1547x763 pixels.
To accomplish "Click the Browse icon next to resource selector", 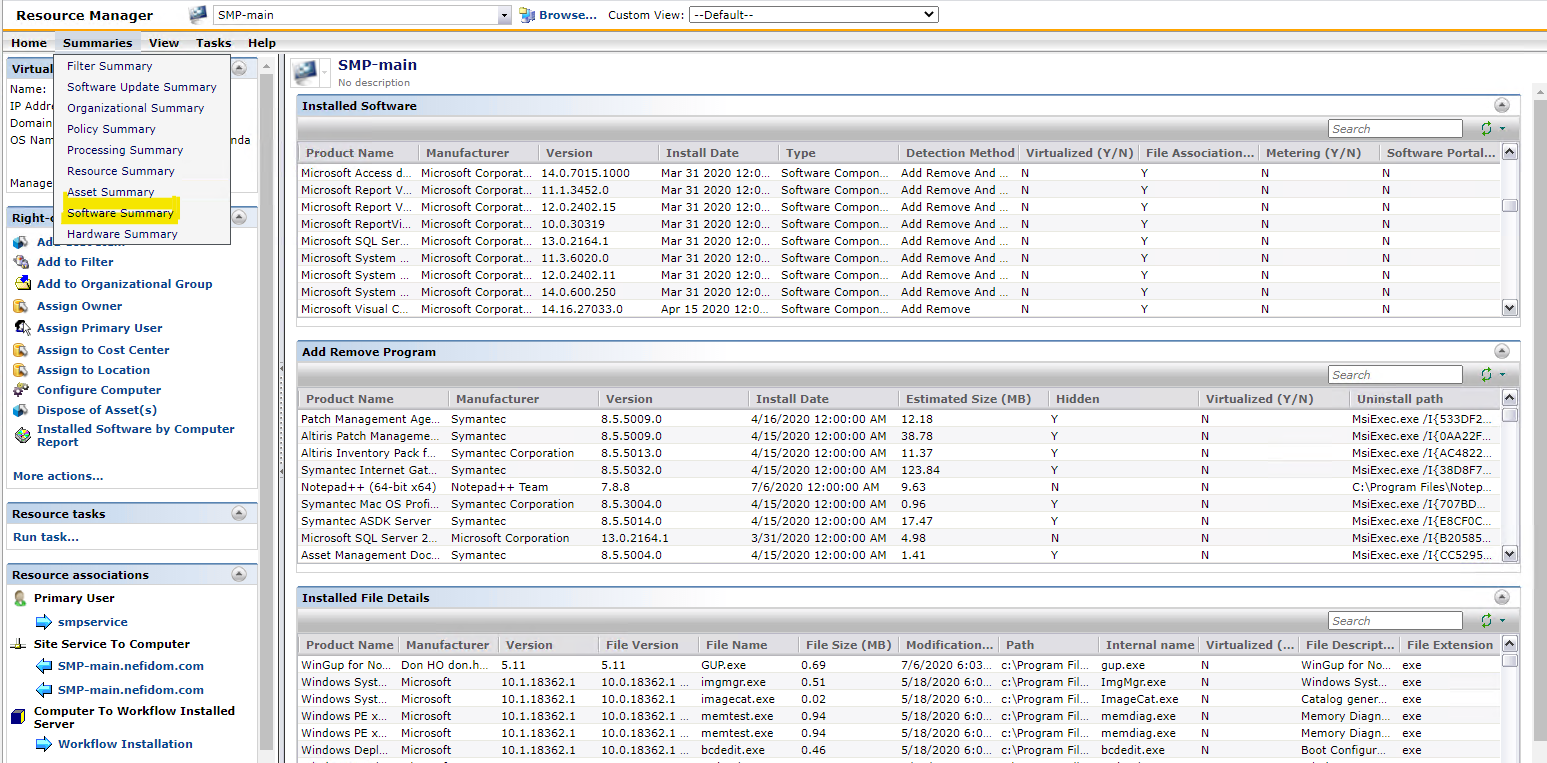I will pos(527,15).
